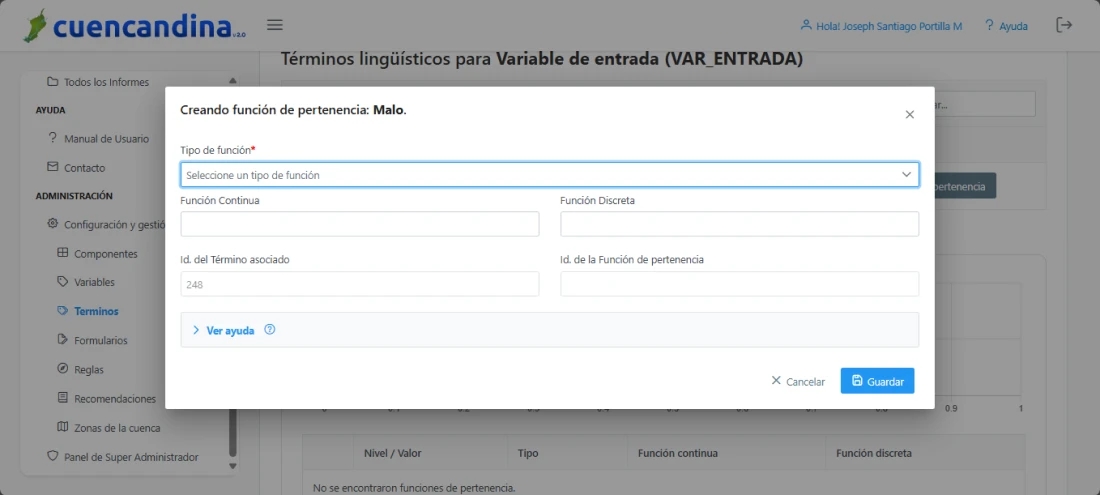The width and height of the screenshot is (1100, 495).
Task: Click the logout icon in header
Action: pyautogui.click(x=1064, y=25)
